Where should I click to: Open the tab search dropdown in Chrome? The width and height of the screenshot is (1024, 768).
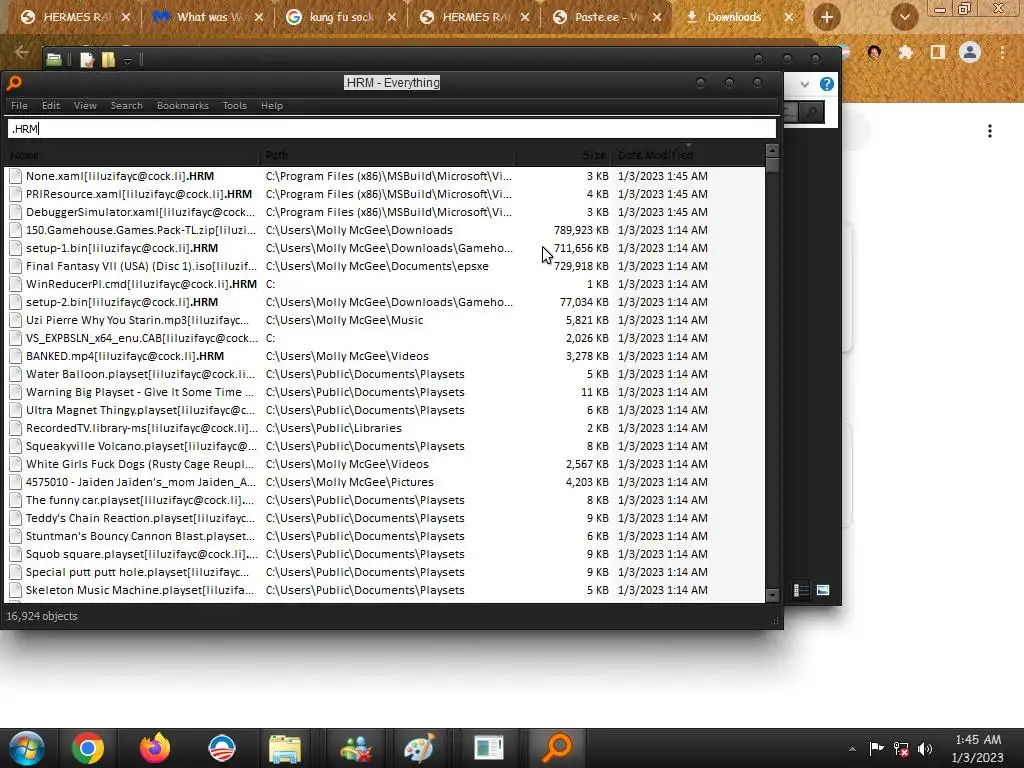pyautogui.click(x=904, y=17)
